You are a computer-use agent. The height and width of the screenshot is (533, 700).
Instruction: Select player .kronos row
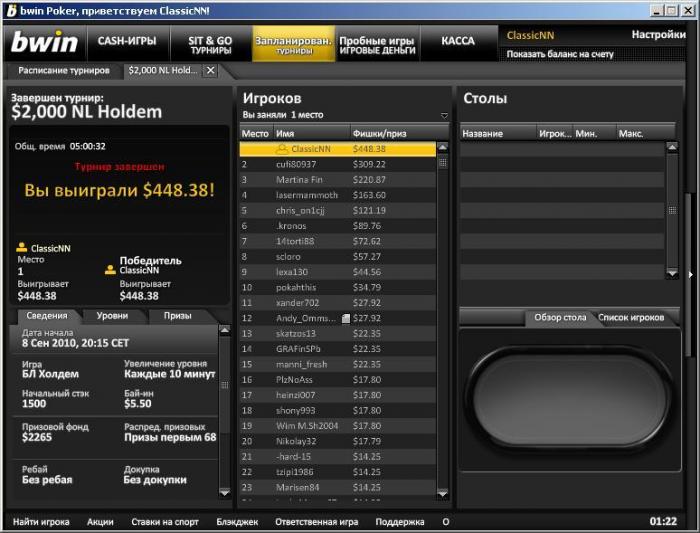click(338, 226)
